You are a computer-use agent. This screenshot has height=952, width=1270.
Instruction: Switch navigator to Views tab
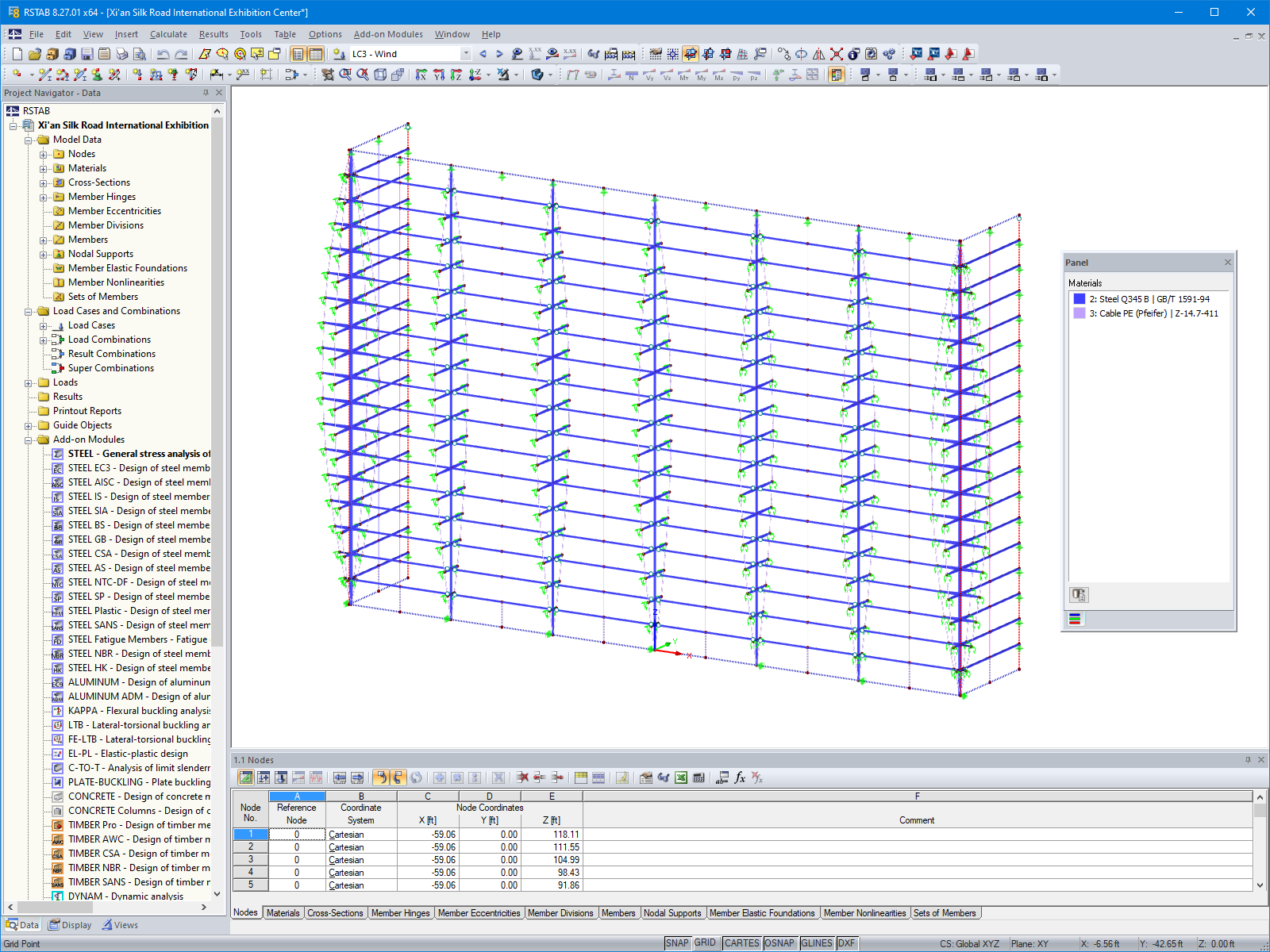(120, 925)
